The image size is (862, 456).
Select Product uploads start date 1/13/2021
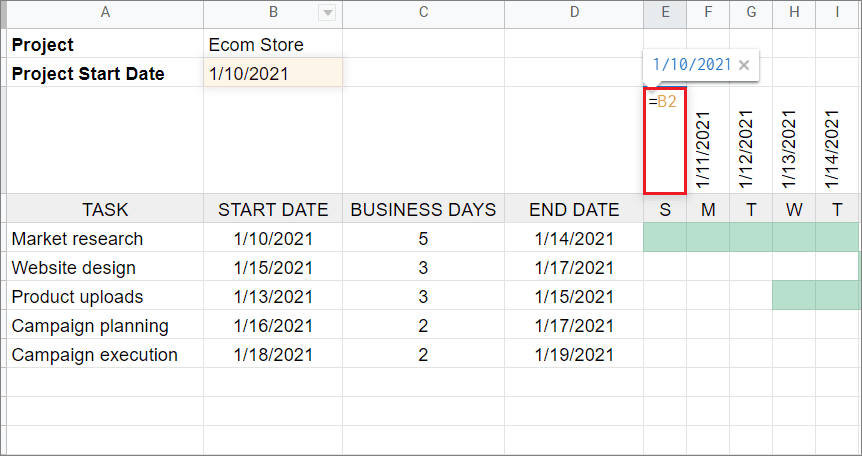[x=273, y=296]
